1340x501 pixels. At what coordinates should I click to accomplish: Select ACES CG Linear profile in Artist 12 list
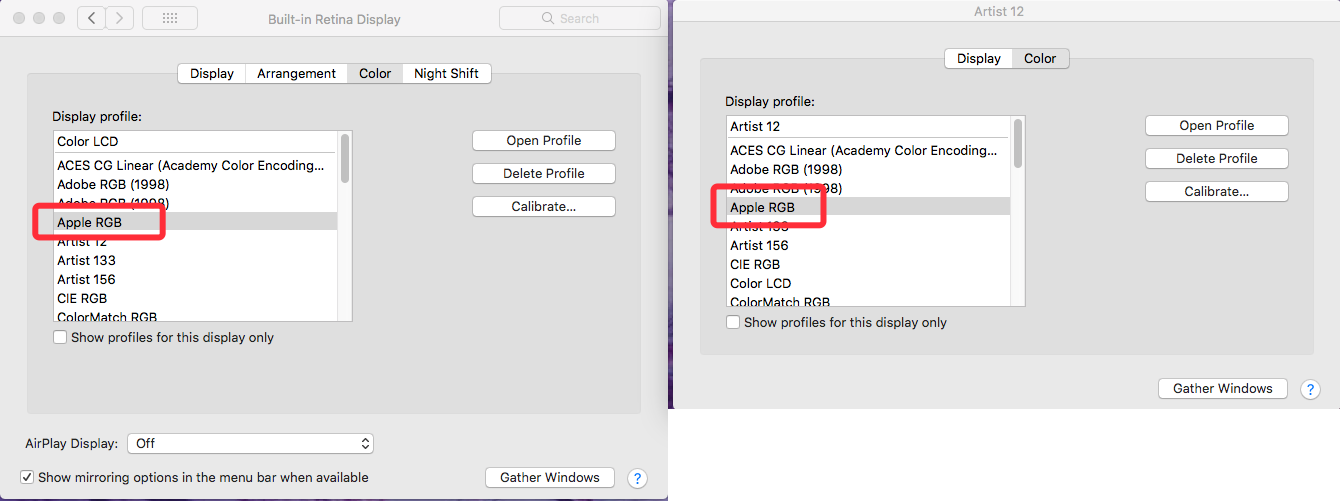tap(868, 150)
